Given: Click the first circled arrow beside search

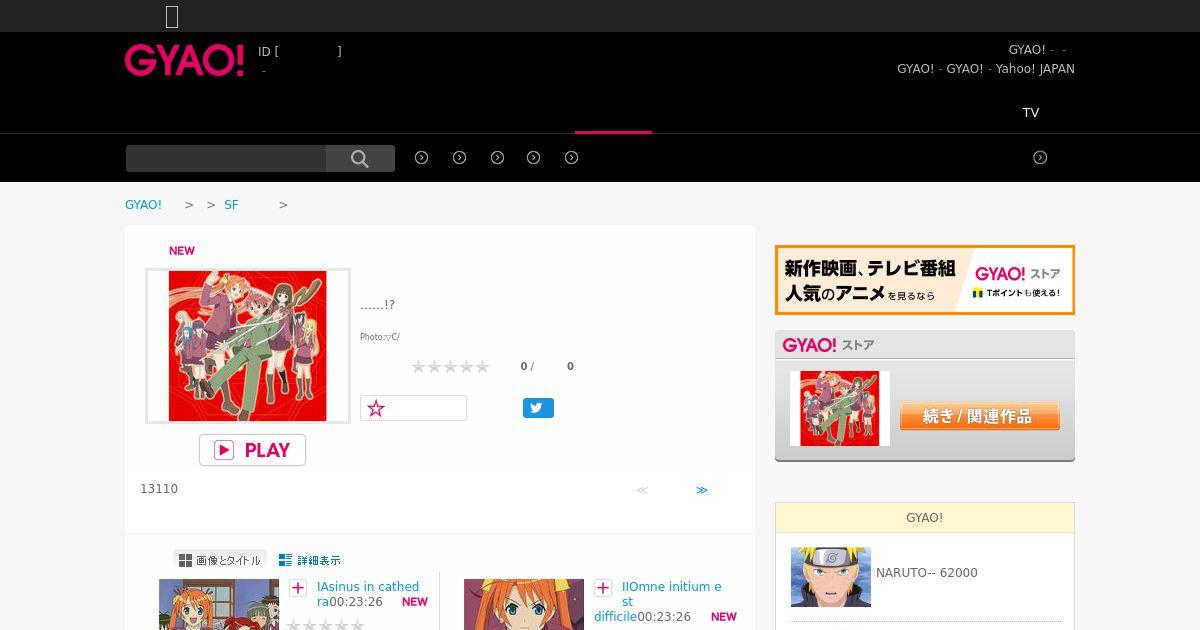Looking at the screenshot, I should point(422,158).
